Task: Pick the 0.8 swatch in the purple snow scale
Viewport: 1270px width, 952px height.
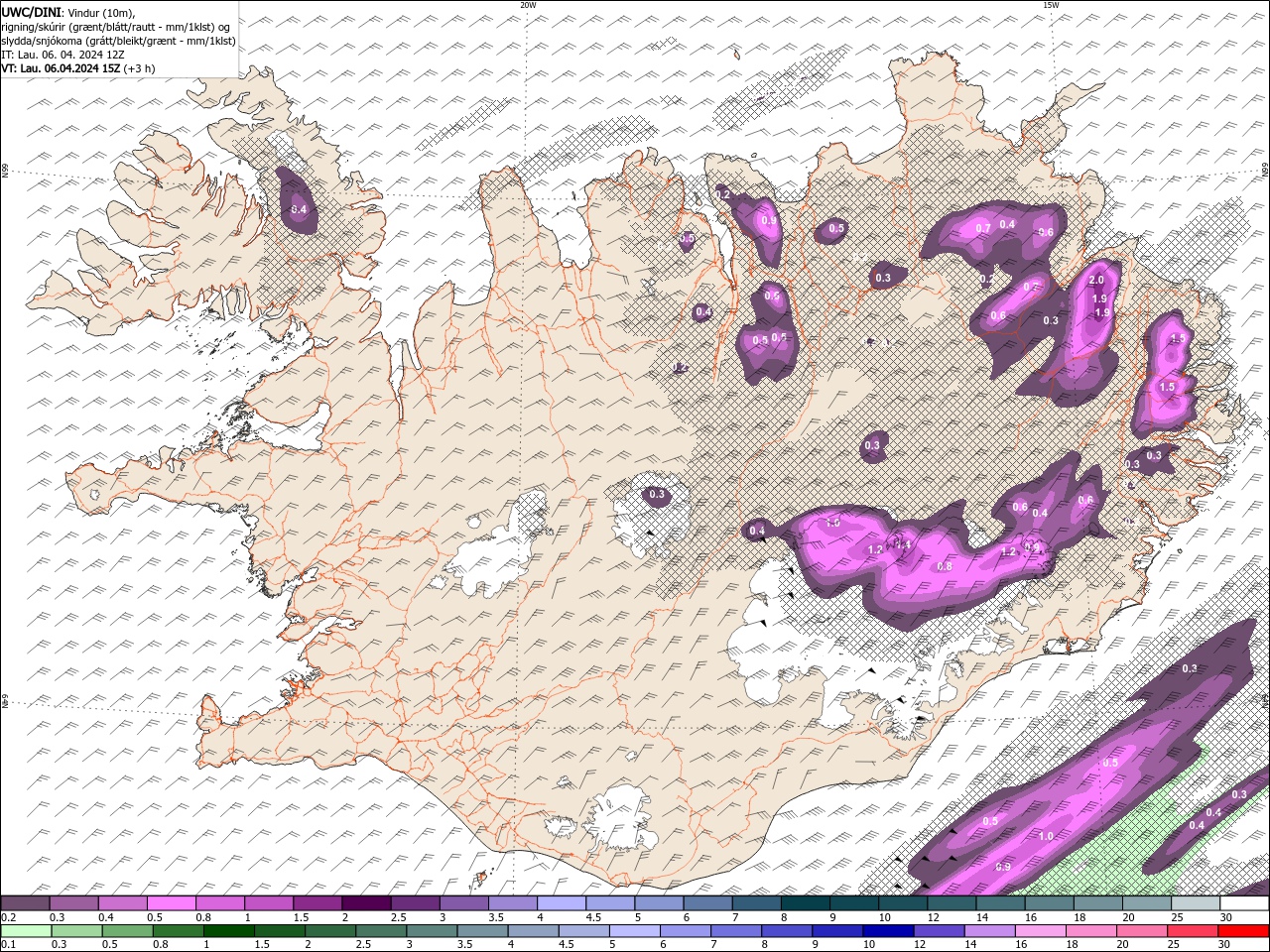Action: 220,903
